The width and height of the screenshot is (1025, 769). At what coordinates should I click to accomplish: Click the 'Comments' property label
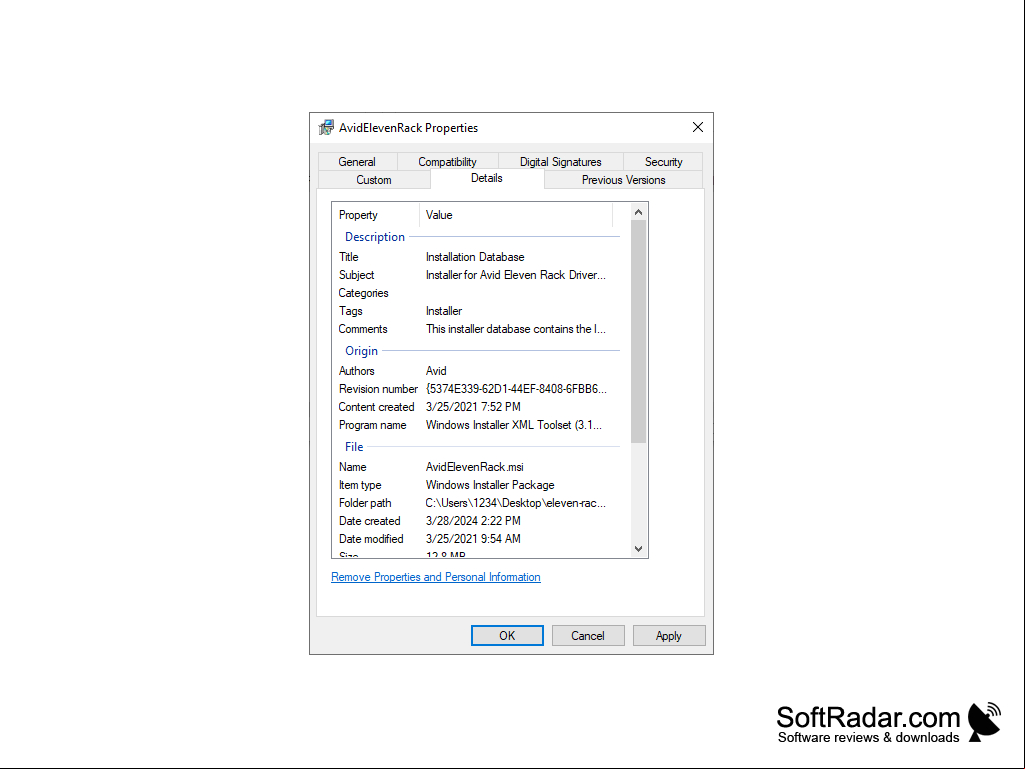(x=363, y=329)
